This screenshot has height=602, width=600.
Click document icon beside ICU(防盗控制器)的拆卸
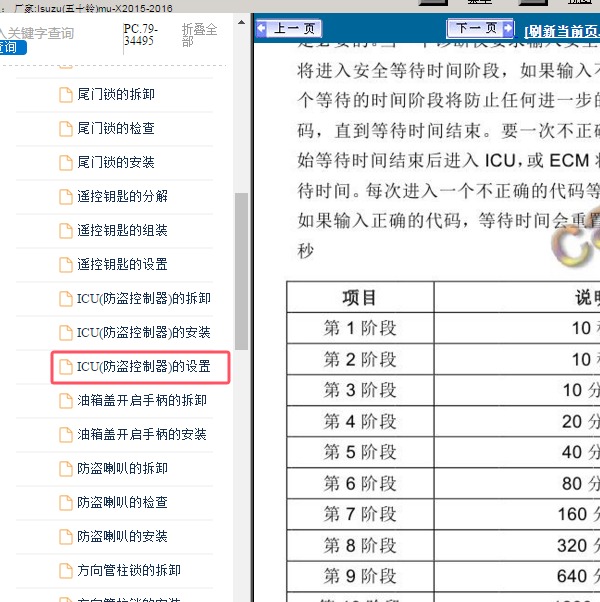click(66, 299)
